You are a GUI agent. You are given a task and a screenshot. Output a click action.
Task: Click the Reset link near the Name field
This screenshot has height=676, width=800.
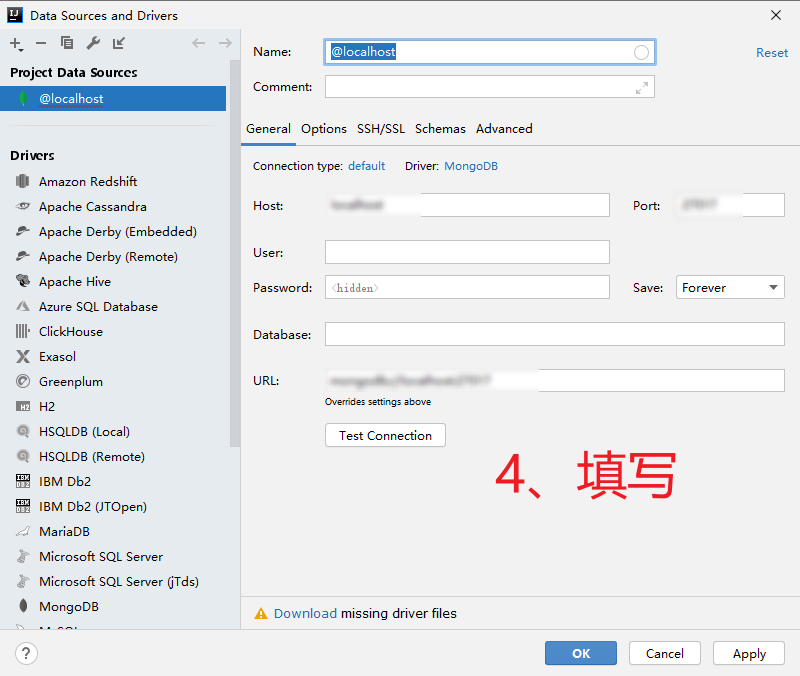click(x=772, y=52)
